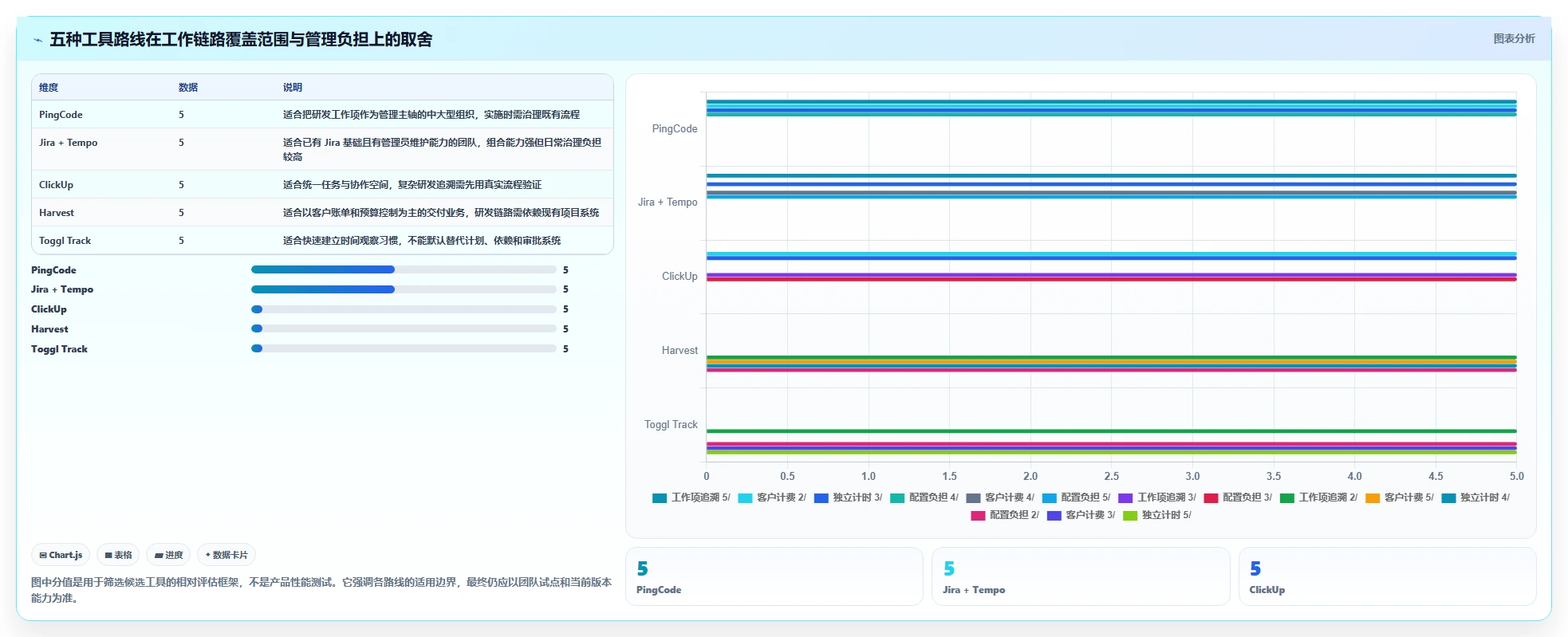The height and width of the screenshot is (637, 1568).
Task: Click the Toggl Track label on the chart axis
Action: (x=671, y=425)
